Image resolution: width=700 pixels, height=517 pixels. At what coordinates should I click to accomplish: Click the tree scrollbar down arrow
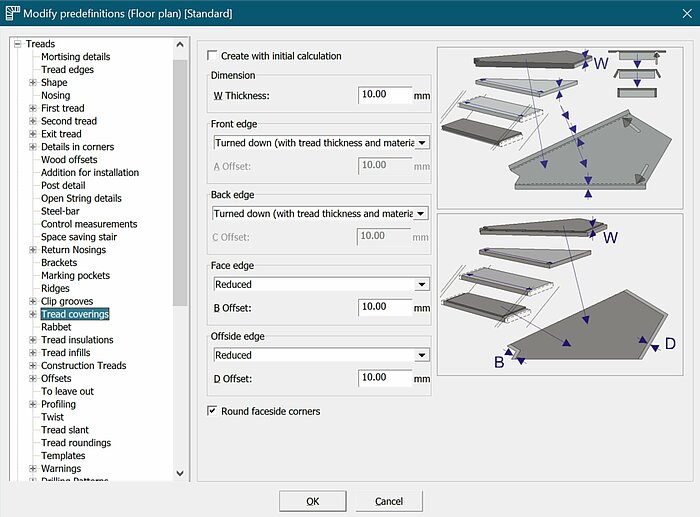tap(180, 474)
